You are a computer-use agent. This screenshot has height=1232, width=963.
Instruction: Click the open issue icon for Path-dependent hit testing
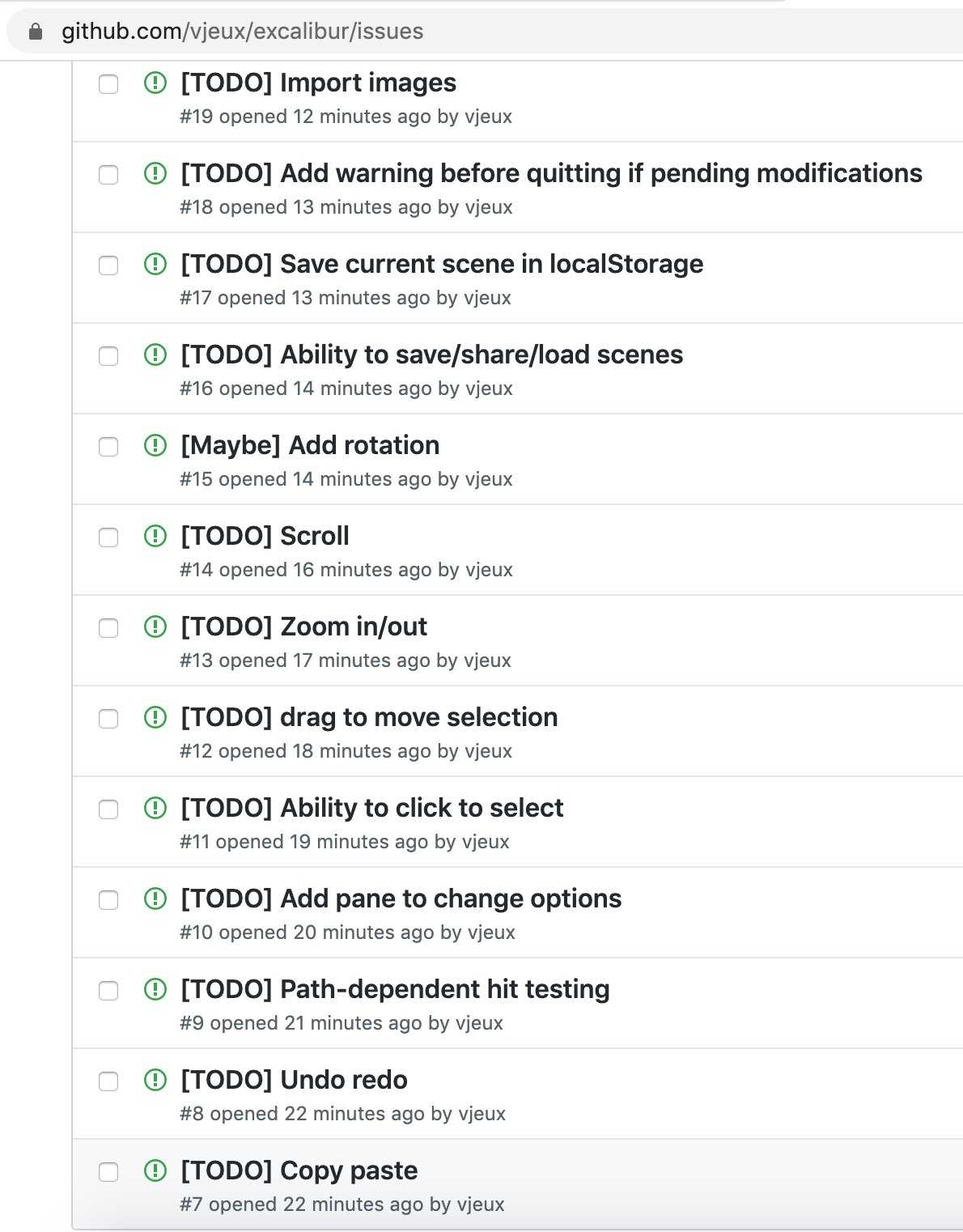[x=155, y=989]
